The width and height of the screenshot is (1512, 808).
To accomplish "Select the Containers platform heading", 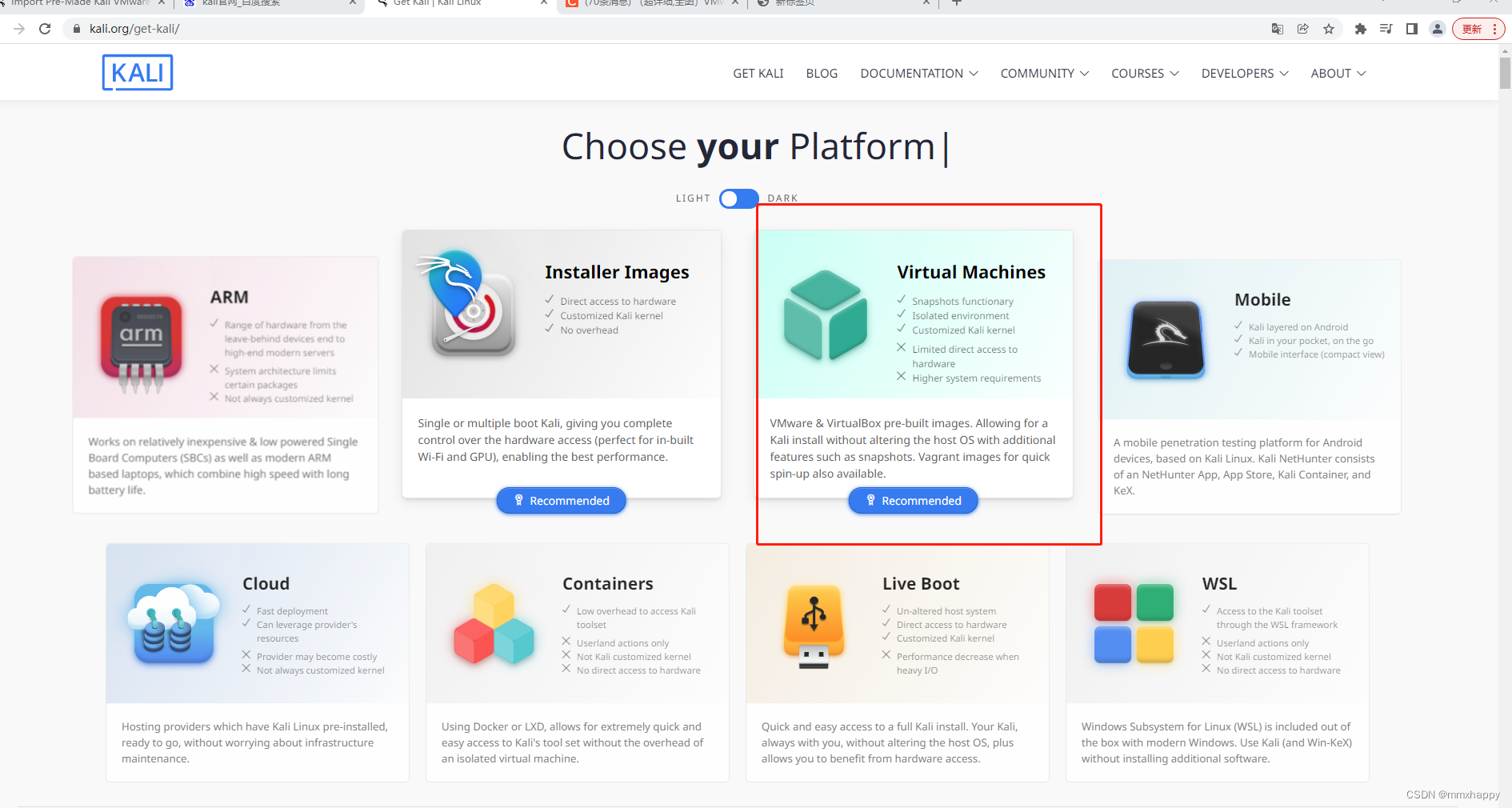I will [607, 583].
